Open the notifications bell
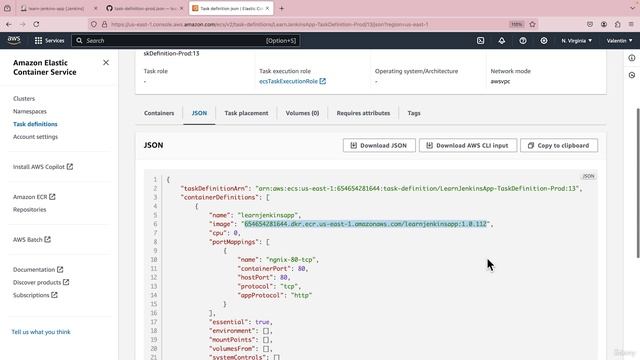This screenshot has height=360, width=640. (502, 40)
